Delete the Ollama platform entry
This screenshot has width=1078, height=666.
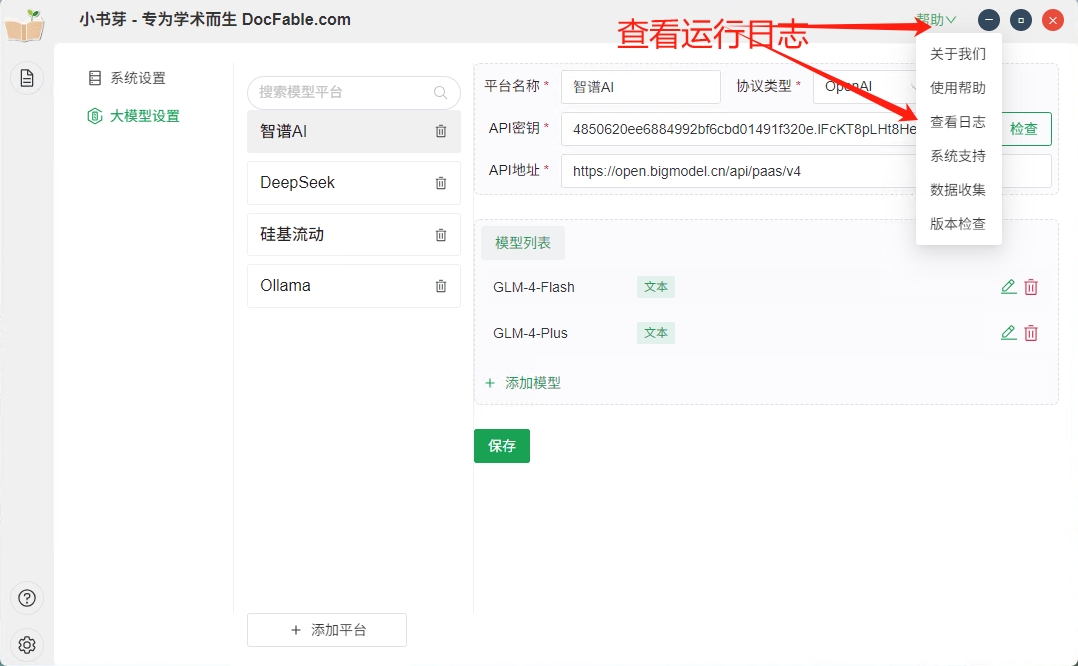pyautogui.click(x=441, y=286)
